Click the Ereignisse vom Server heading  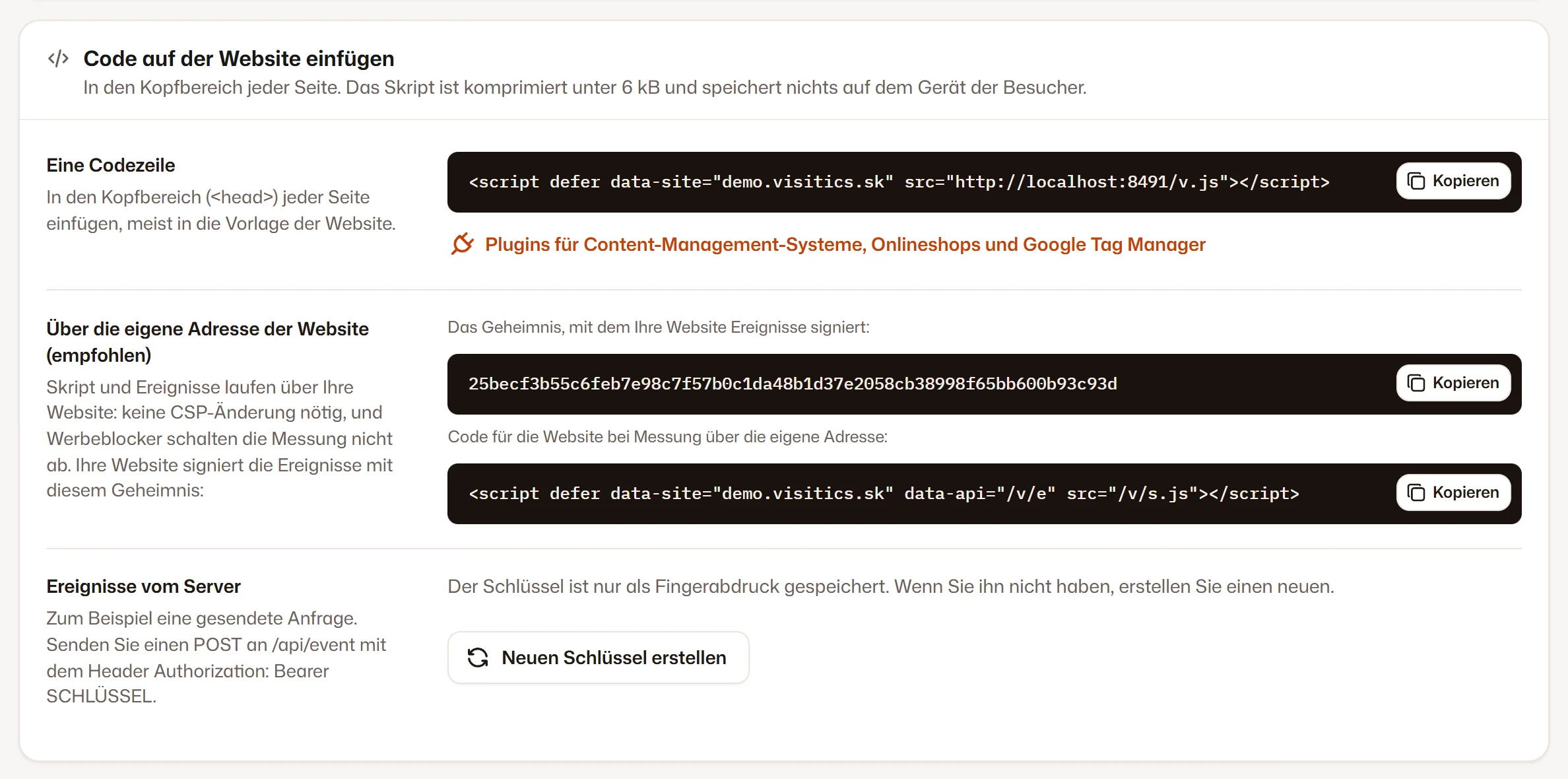tap(143, 586)
